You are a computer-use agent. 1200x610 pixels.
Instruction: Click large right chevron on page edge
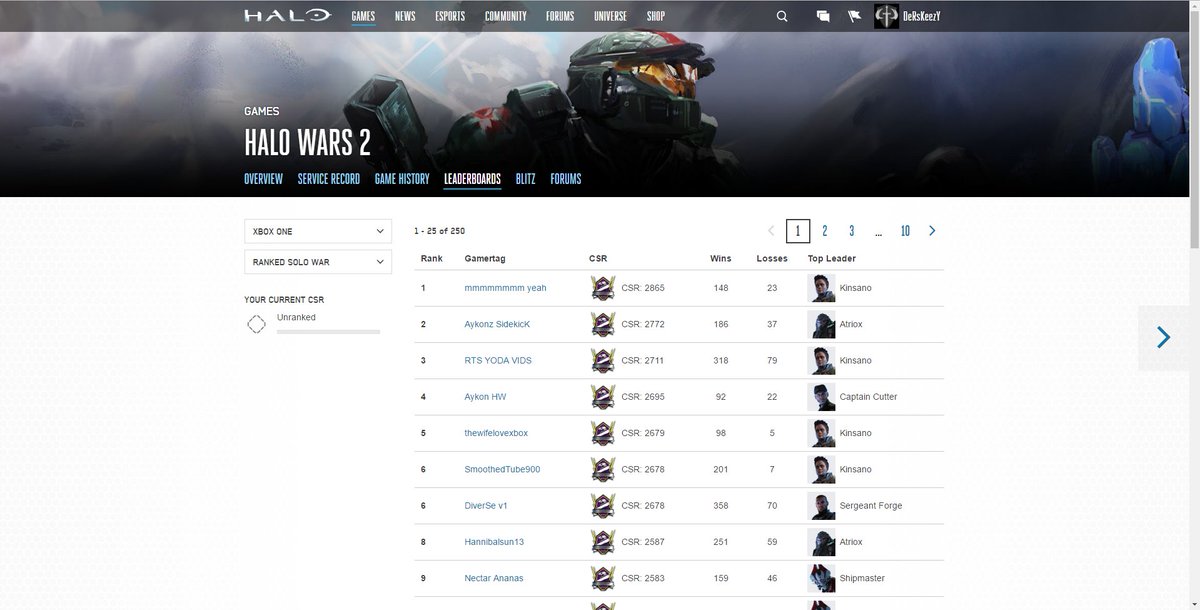[1163, 337]
